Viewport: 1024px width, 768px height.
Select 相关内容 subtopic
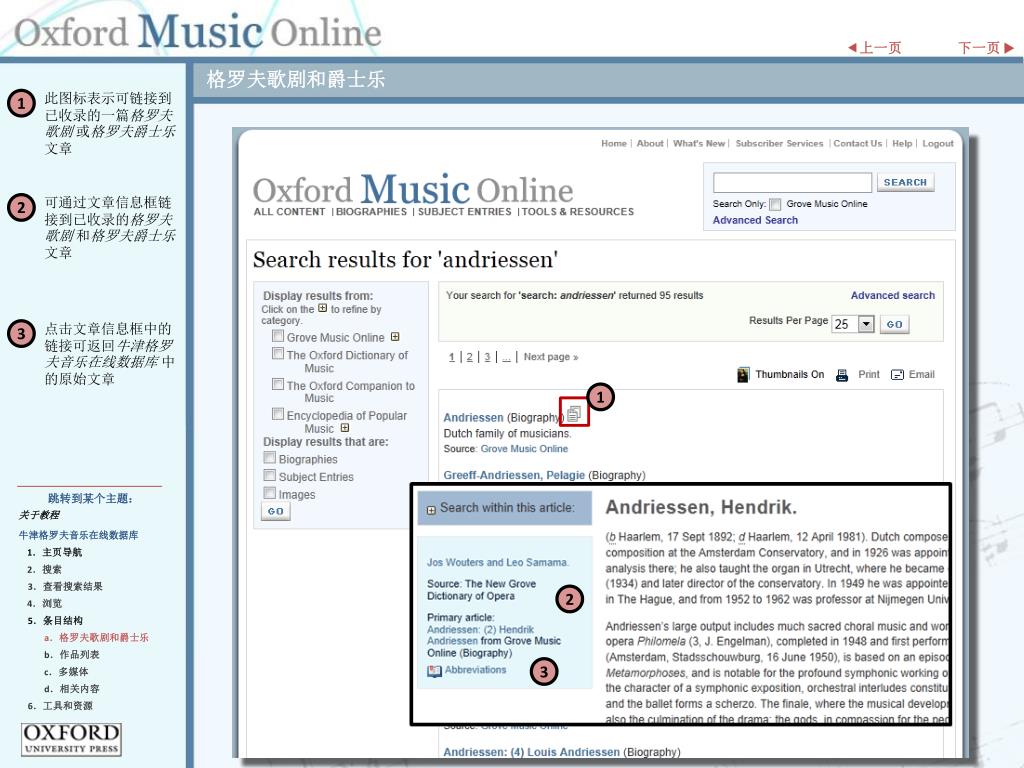80,688
